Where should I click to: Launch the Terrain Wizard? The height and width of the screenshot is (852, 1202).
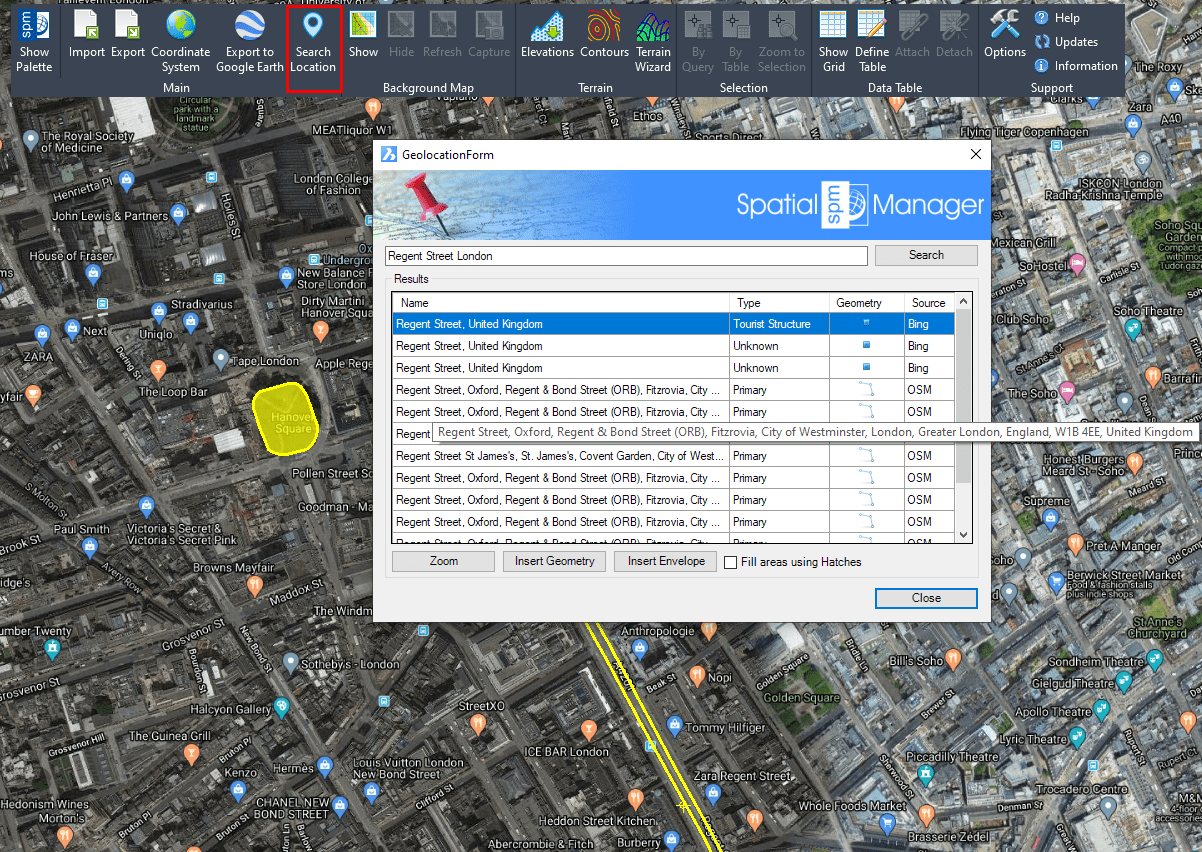click(x=653, y=41)
